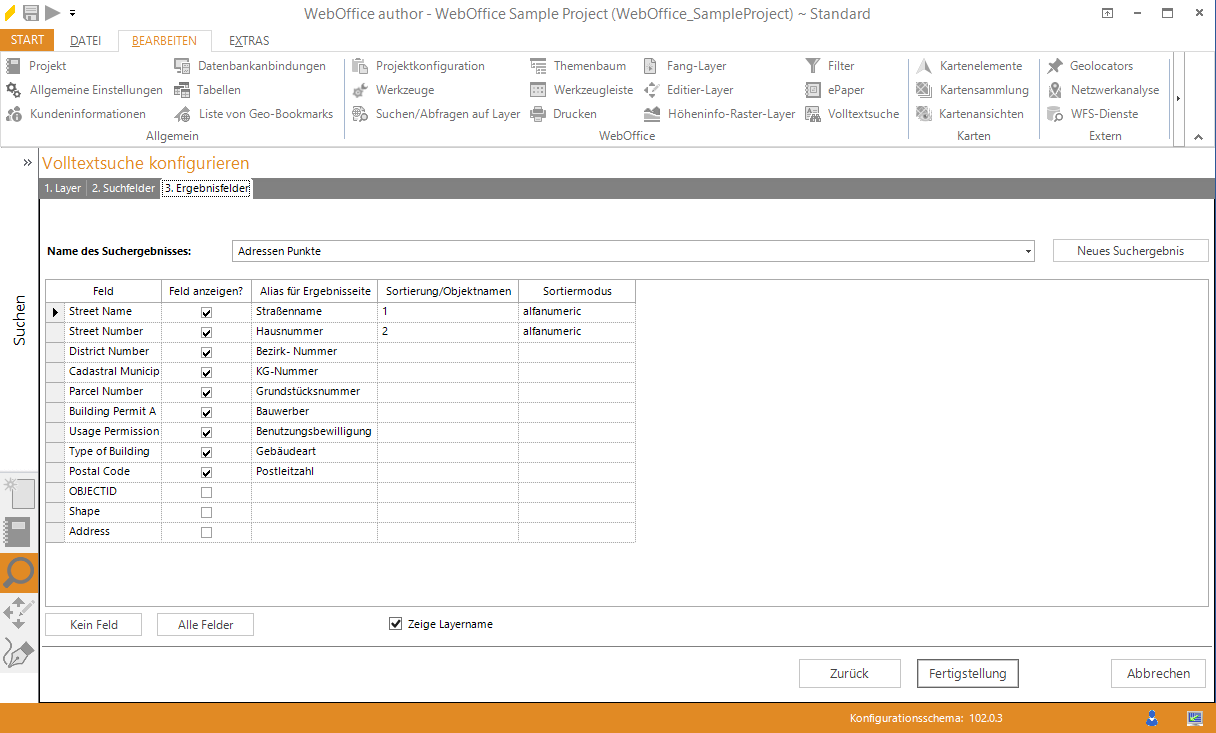Click the Kartenelemente ribbon icon
This screenshot has width=1216, height=733.
coord(924,66)
